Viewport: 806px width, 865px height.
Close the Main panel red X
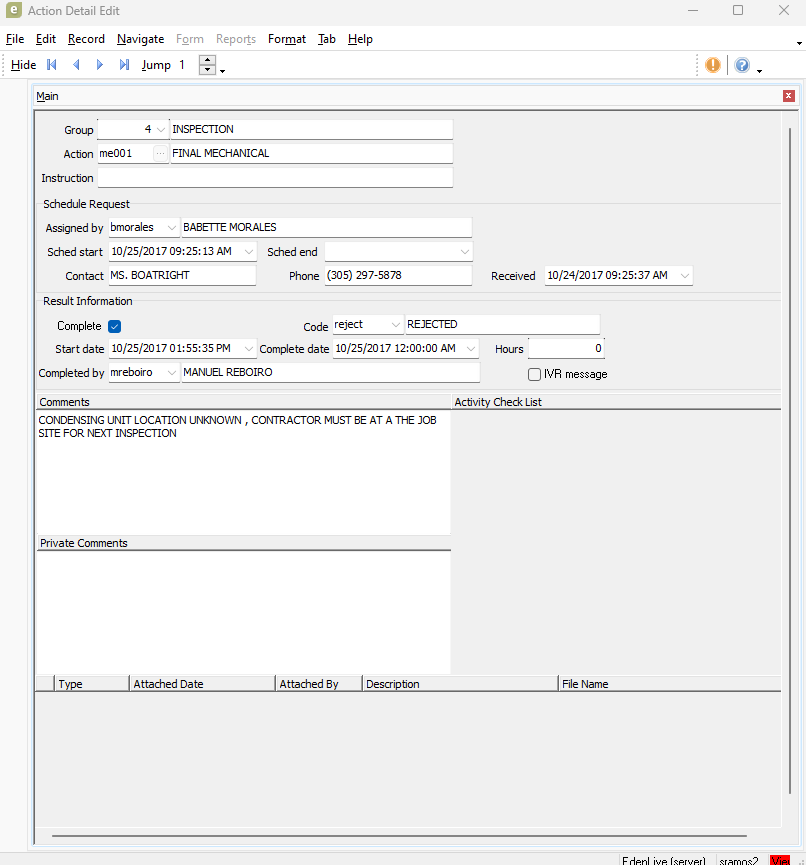coord(789,96)
